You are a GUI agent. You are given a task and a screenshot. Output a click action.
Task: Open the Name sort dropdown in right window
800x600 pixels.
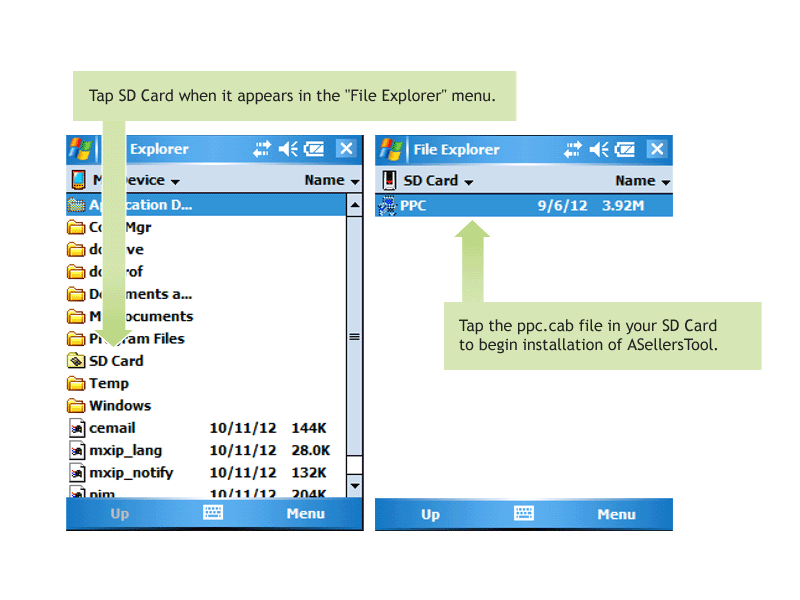(x=642, y=181)
